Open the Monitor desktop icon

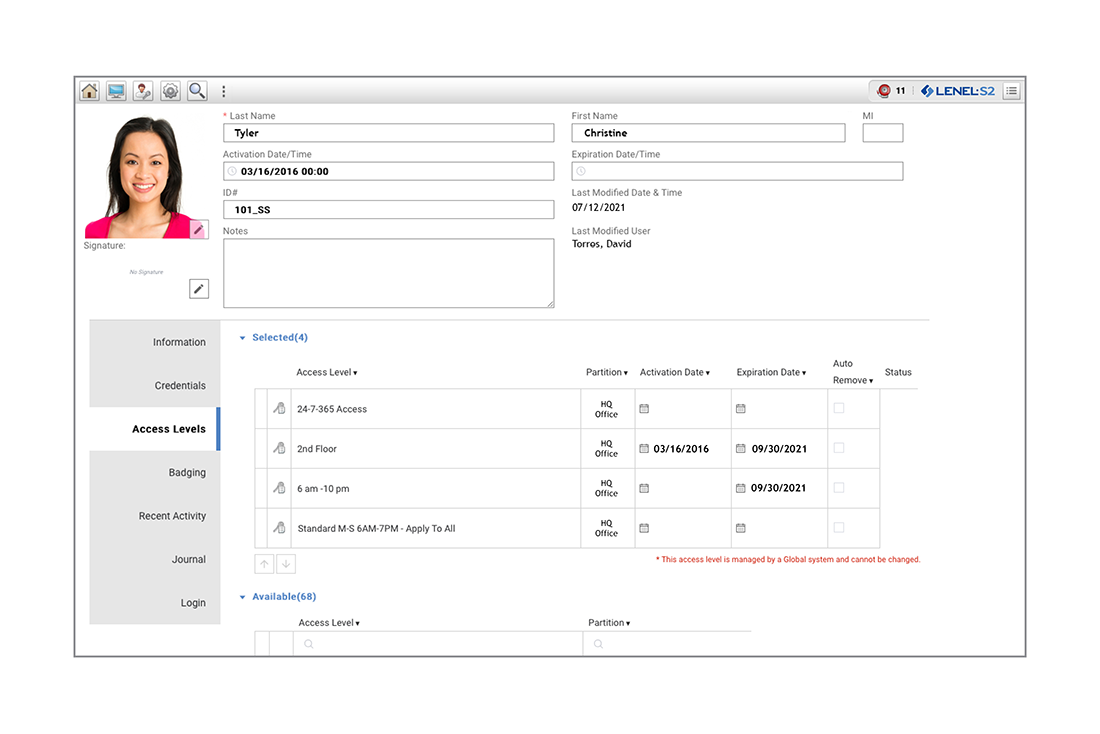(116, 91)
